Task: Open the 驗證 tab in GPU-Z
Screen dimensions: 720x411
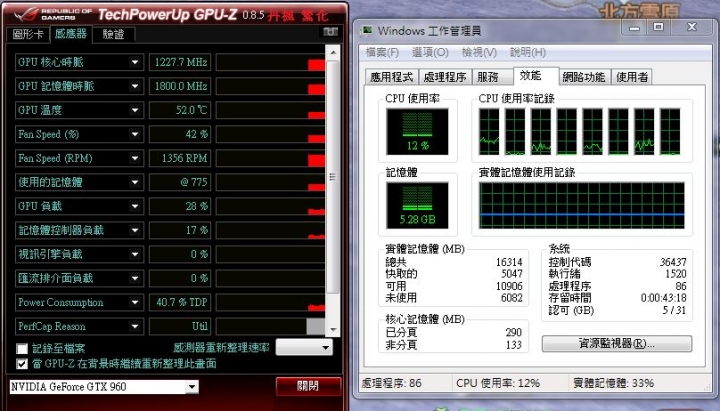Action: click(x=113, y=34)
